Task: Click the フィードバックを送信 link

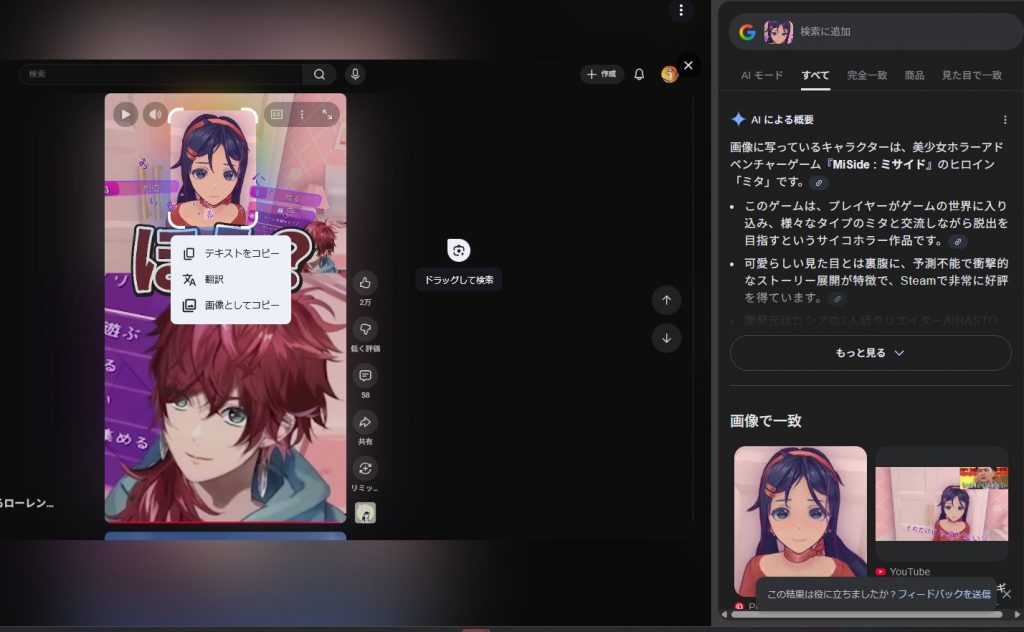Action: point(944,594)
